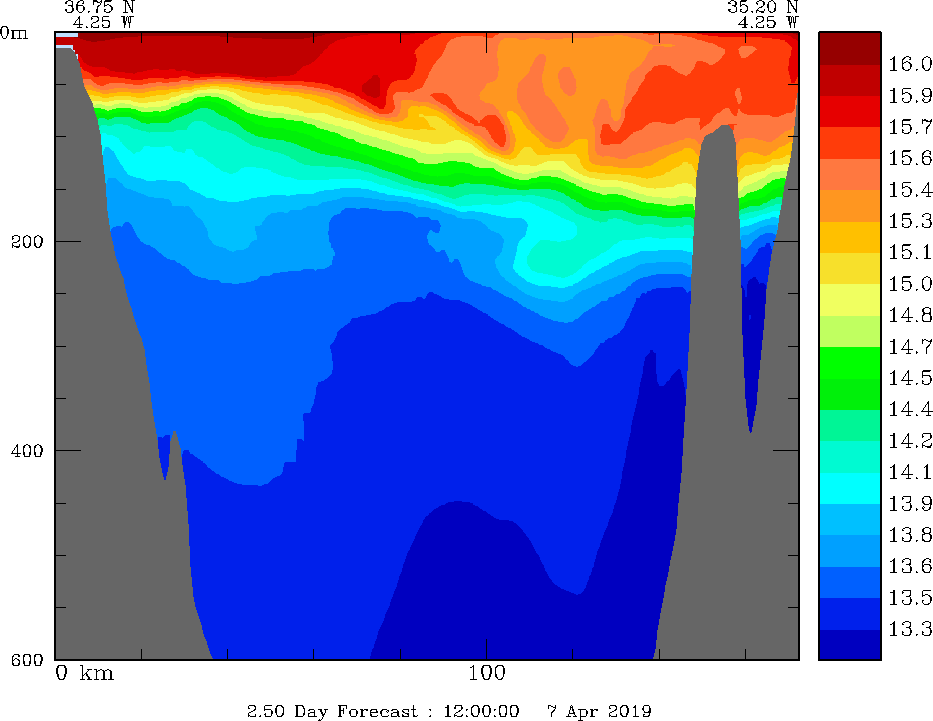Pick the darkest maroon swatch atop the color bar
Viewport: 933px width, 721px height.
click(850, 48)
